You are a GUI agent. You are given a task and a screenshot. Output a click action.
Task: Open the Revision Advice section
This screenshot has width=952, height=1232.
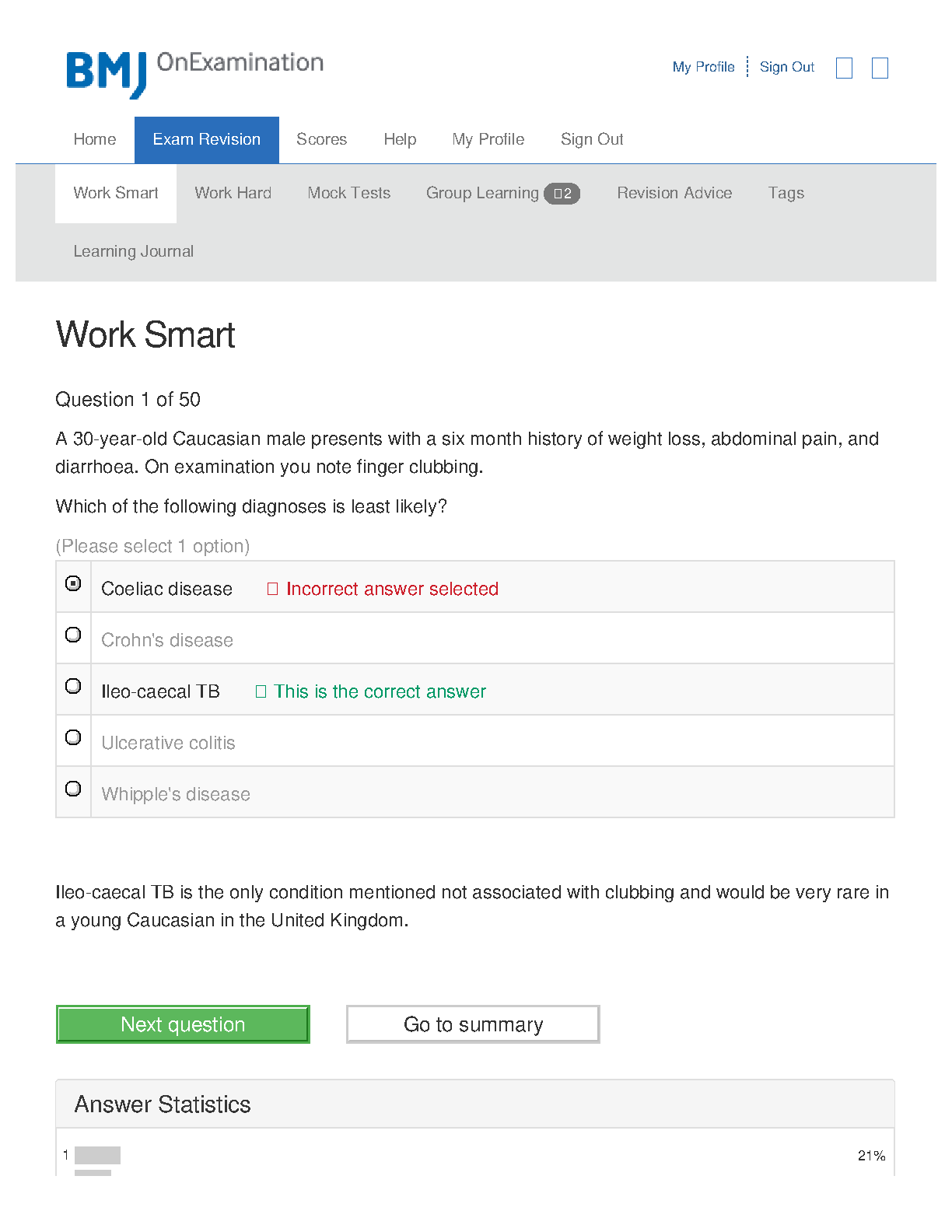tap(674, 194)
